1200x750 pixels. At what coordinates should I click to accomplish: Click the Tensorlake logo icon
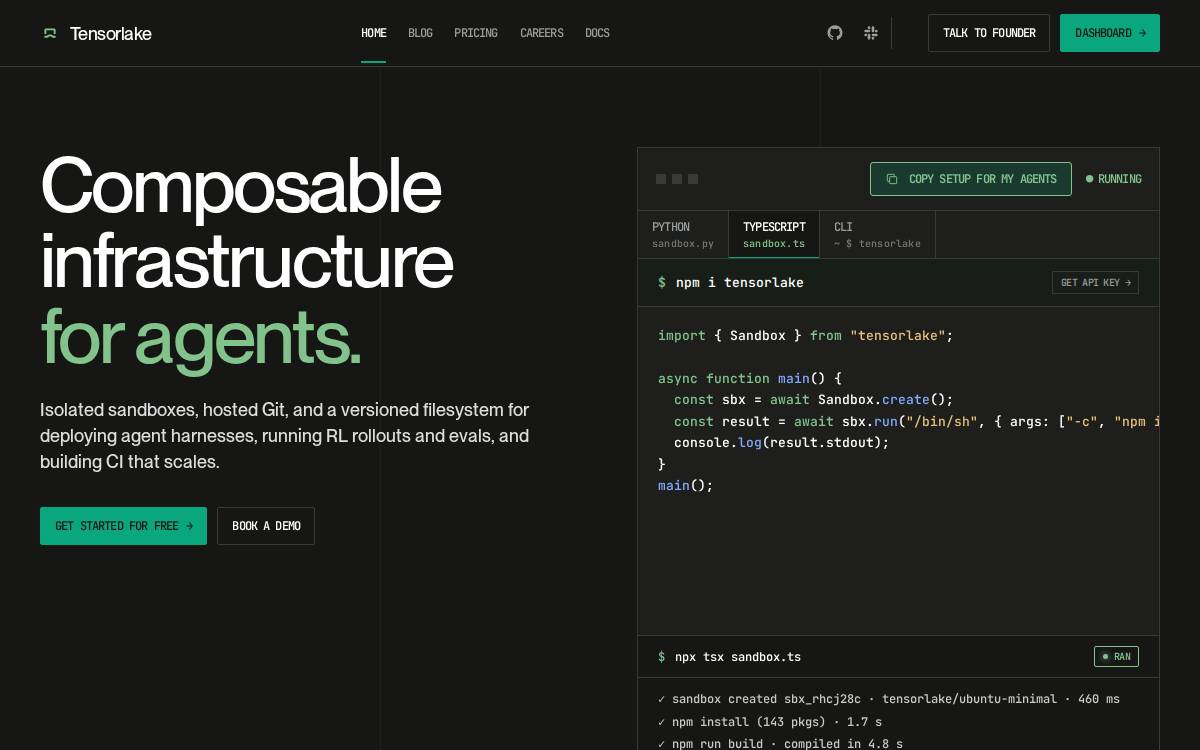click(50, 33)
